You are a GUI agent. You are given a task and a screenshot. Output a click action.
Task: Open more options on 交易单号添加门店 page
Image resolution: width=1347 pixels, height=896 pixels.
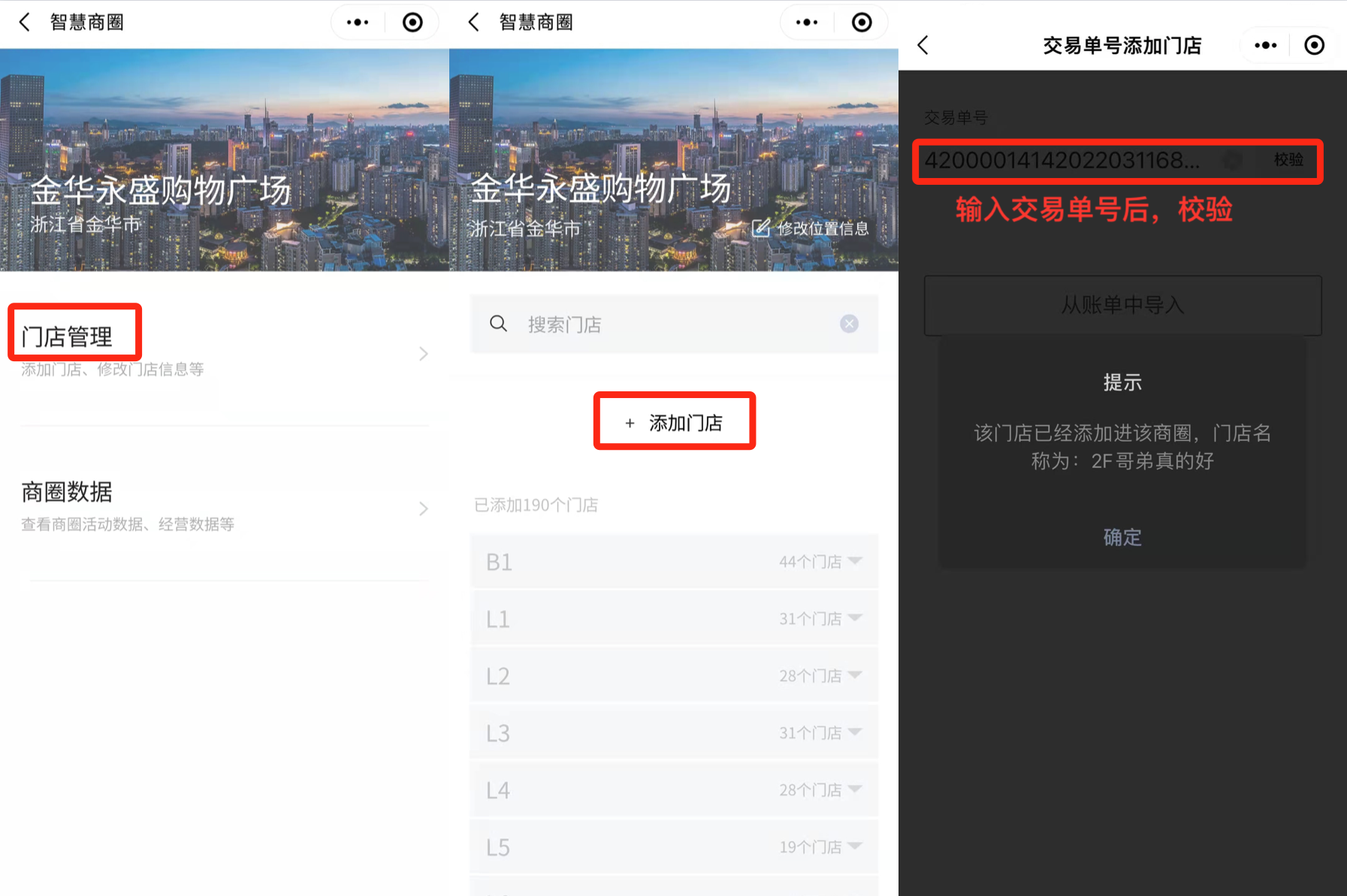[1265, 45]
